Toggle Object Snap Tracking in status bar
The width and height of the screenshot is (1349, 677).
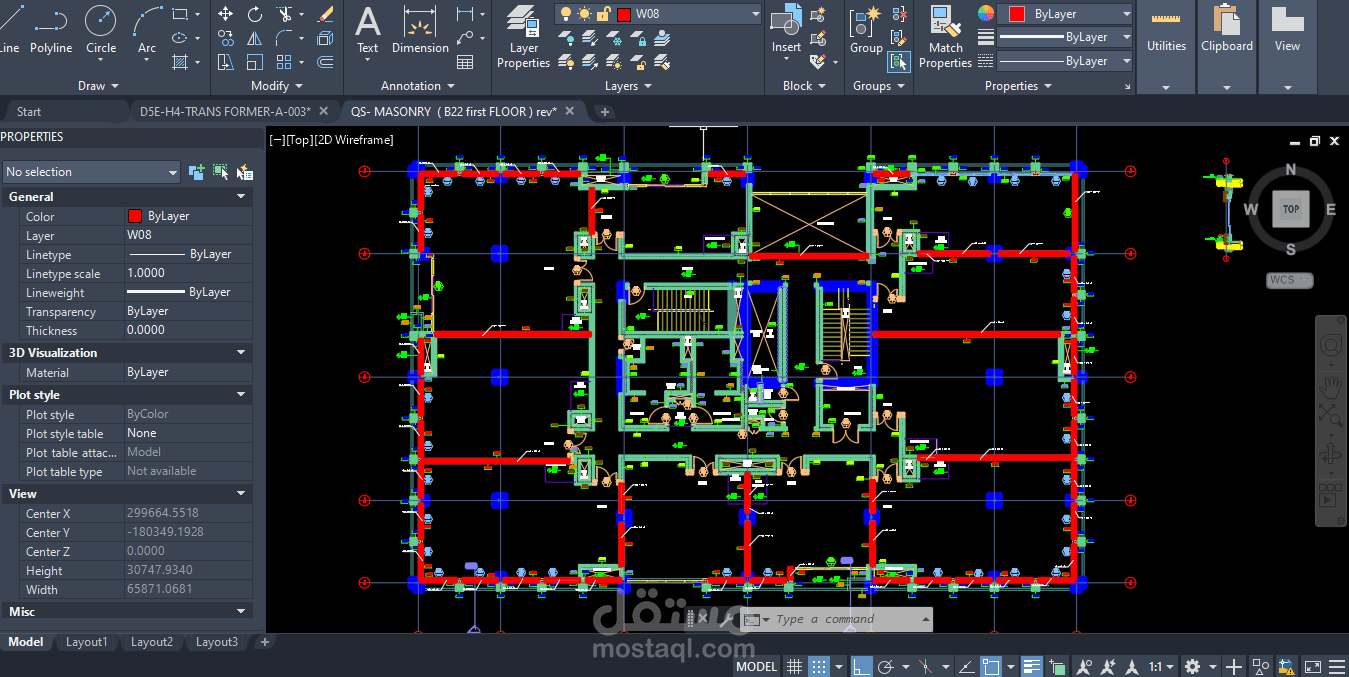pos(966,666)
